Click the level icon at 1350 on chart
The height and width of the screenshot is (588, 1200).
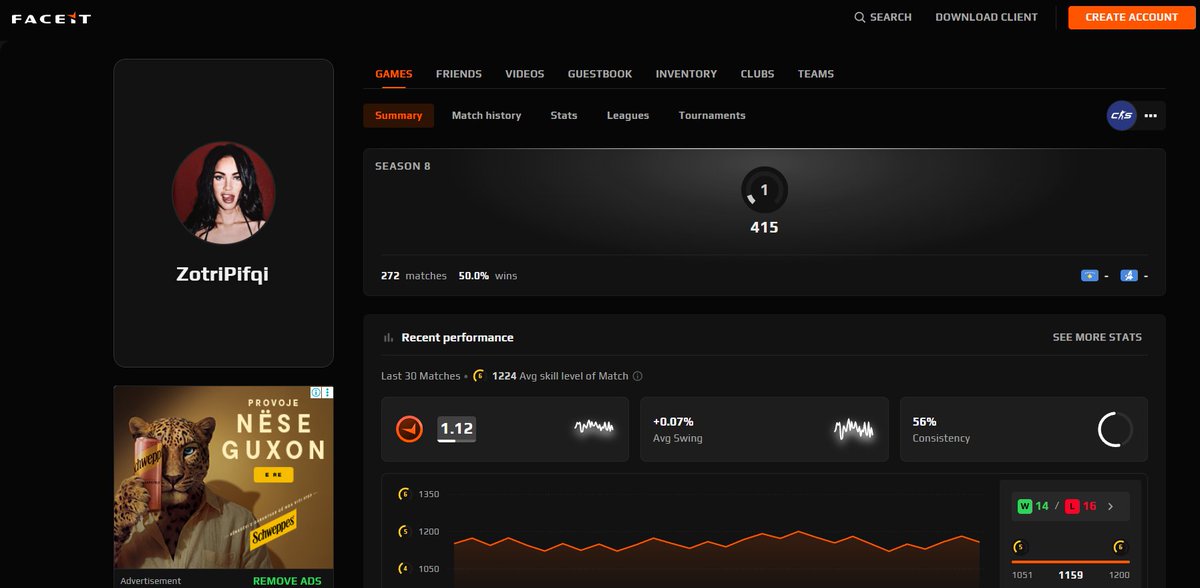(x=404, y=494)
